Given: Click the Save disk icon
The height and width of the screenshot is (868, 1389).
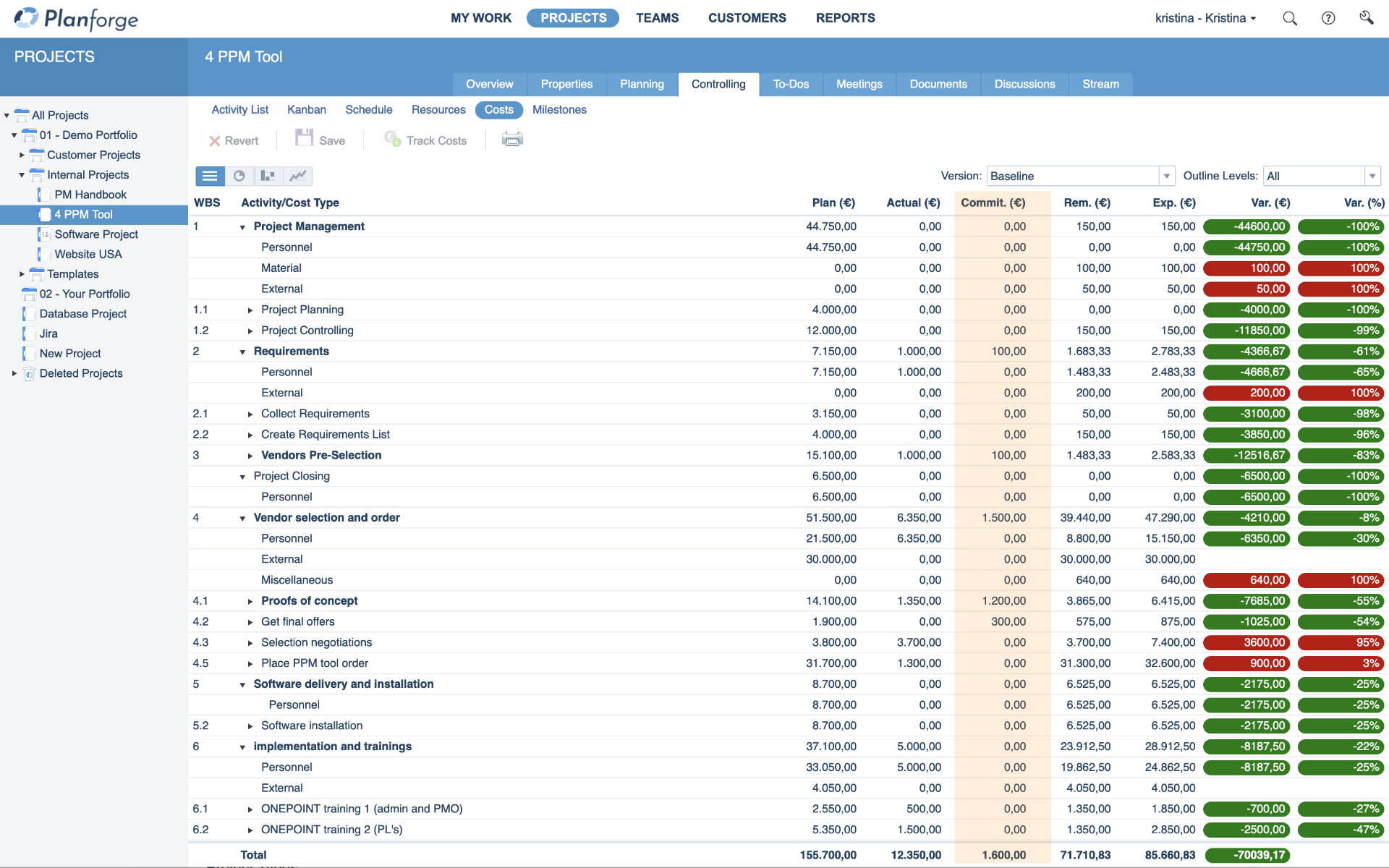Looking at the screenshot, I should [x=305, y=138].
